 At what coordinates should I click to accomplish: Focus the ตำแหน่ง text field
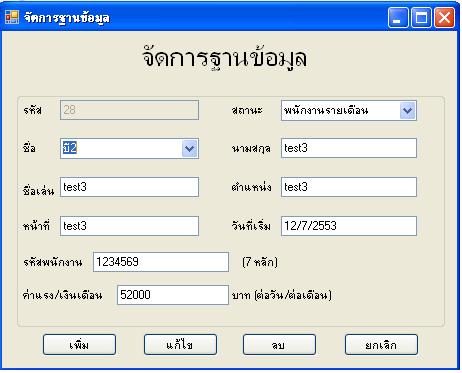[349, 187]
